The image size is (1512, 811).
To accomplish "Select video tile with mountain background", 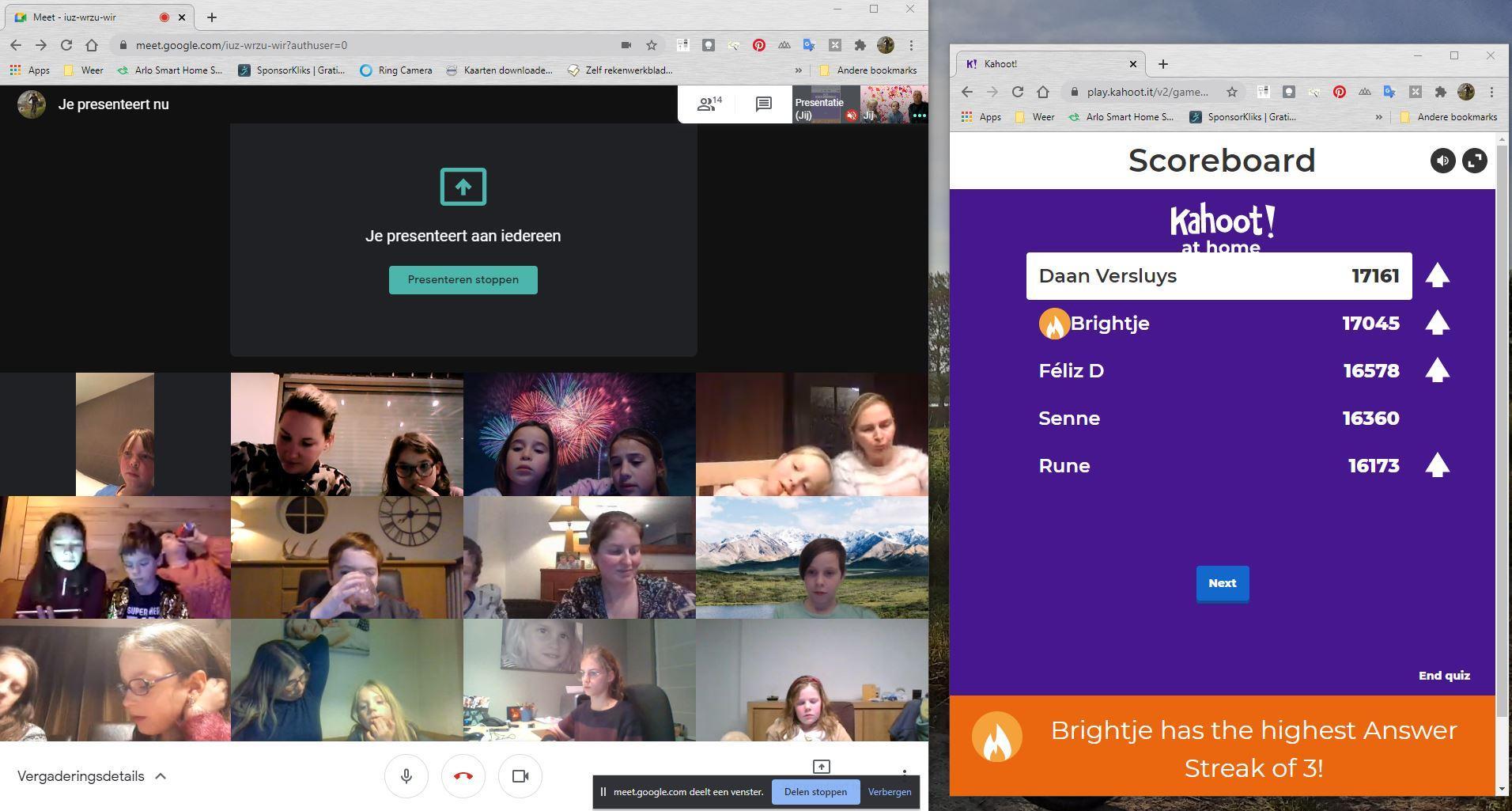I will (x=812, y=558).
